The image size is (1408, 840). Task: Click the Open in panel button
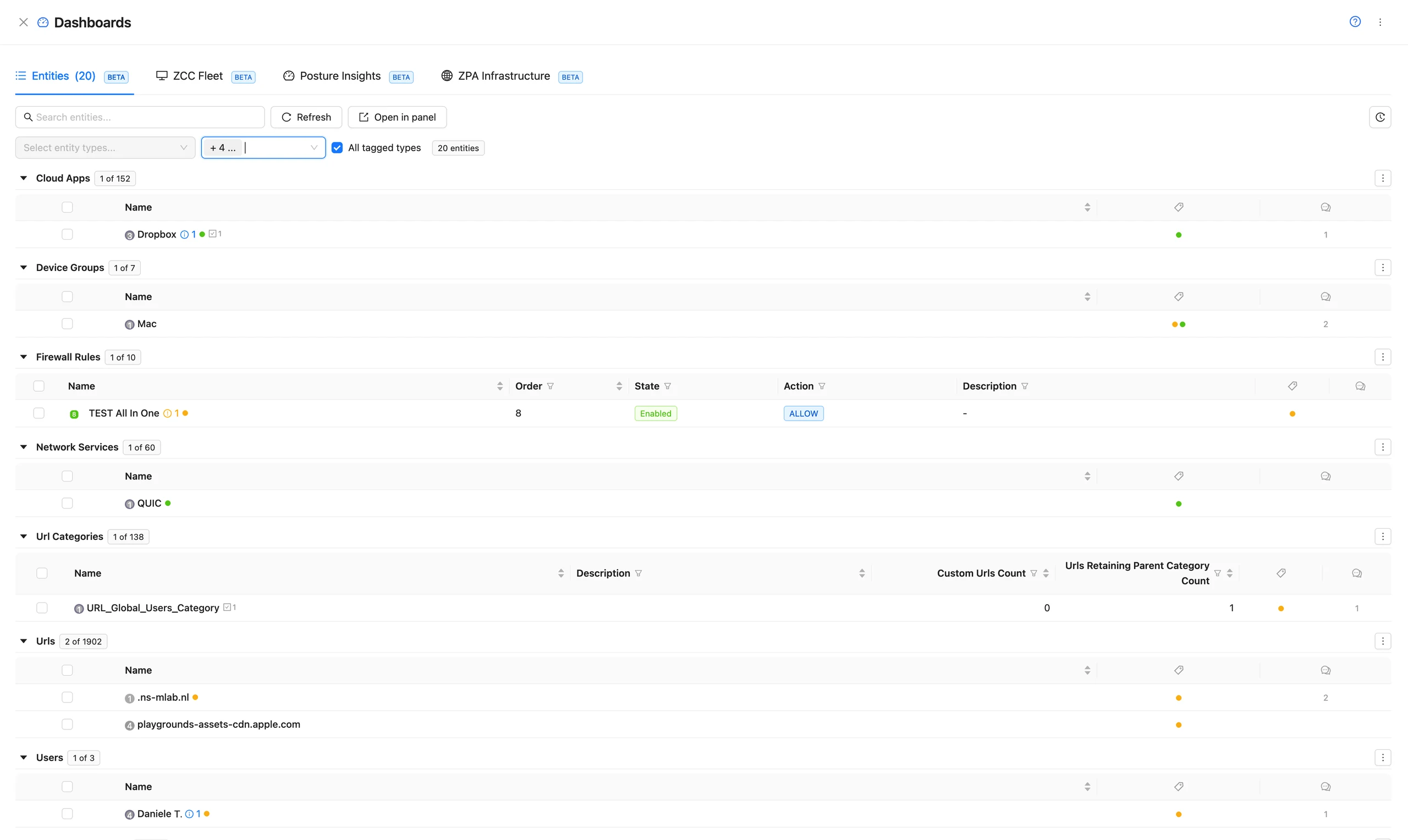(x=398, y=117)
